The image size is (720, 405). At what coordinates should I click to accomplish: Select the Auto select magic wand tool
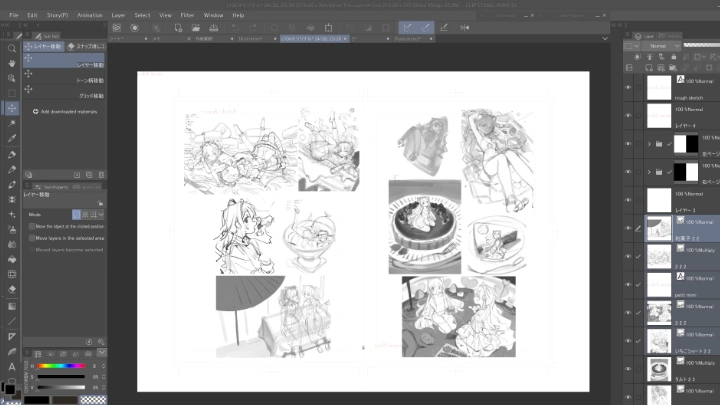12,123
